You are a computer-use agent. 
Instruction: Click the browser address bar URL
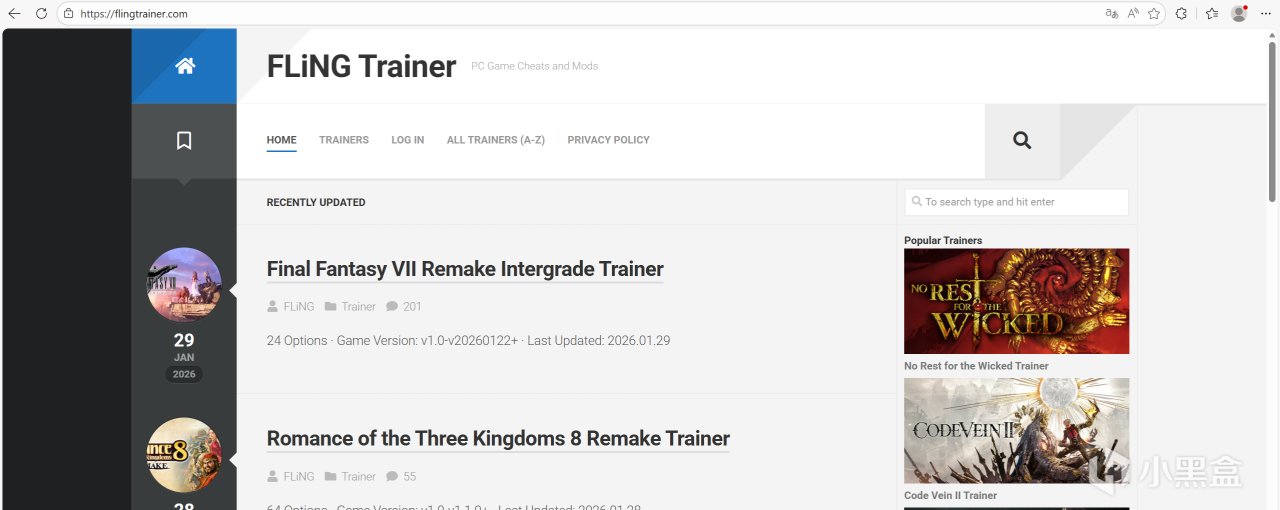click(134, 14)
